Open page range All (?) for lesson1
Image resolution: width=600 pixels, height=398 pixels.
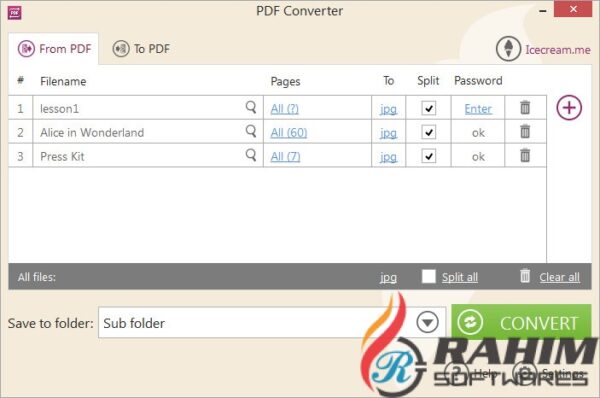[x=284, y=109]
